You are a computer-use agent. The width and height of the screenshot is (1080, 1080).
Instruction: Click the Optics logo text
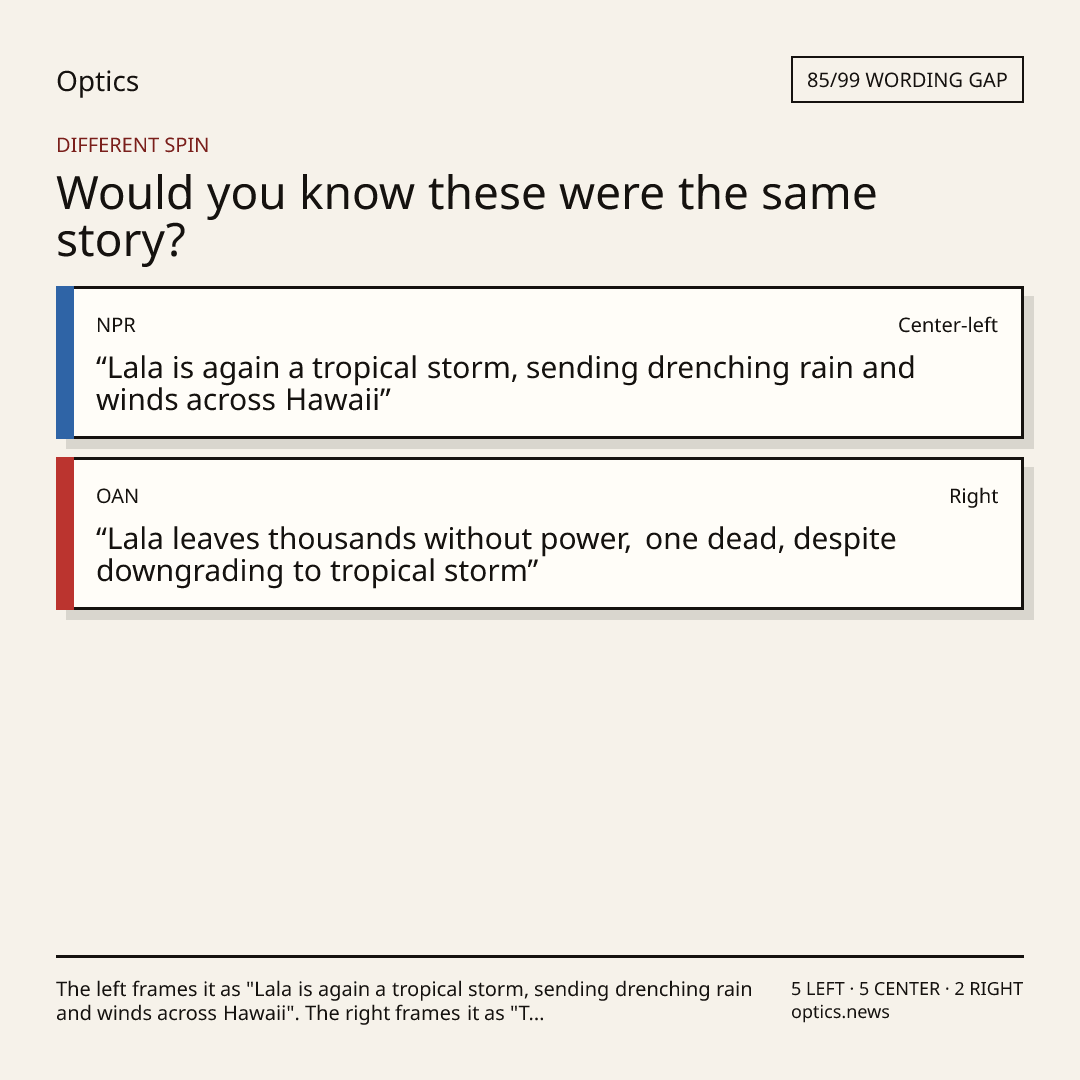pyautogui.click(x=97, y=82)
